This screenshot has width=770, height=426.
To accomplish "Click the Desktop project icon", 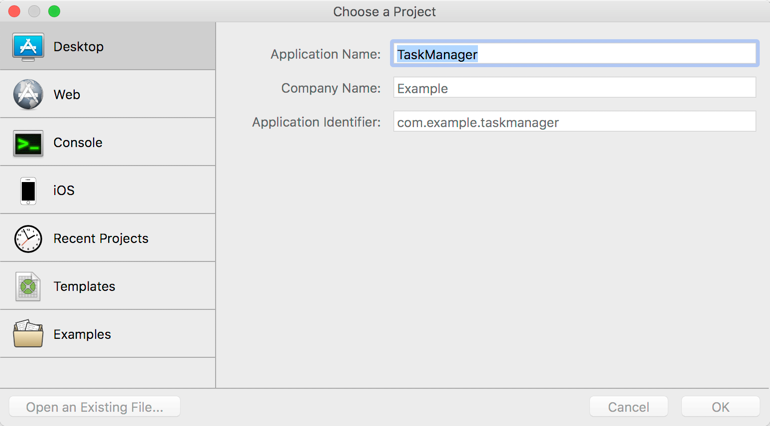I will [28, 47].
